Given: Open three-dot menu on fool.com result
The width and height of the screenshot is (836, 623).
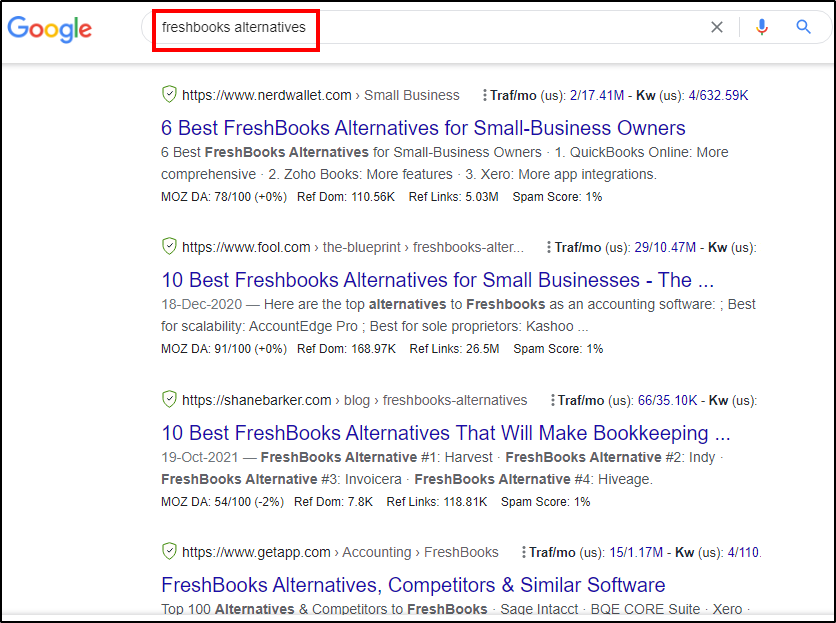Looking at the screenshot, I should point(550,247).
